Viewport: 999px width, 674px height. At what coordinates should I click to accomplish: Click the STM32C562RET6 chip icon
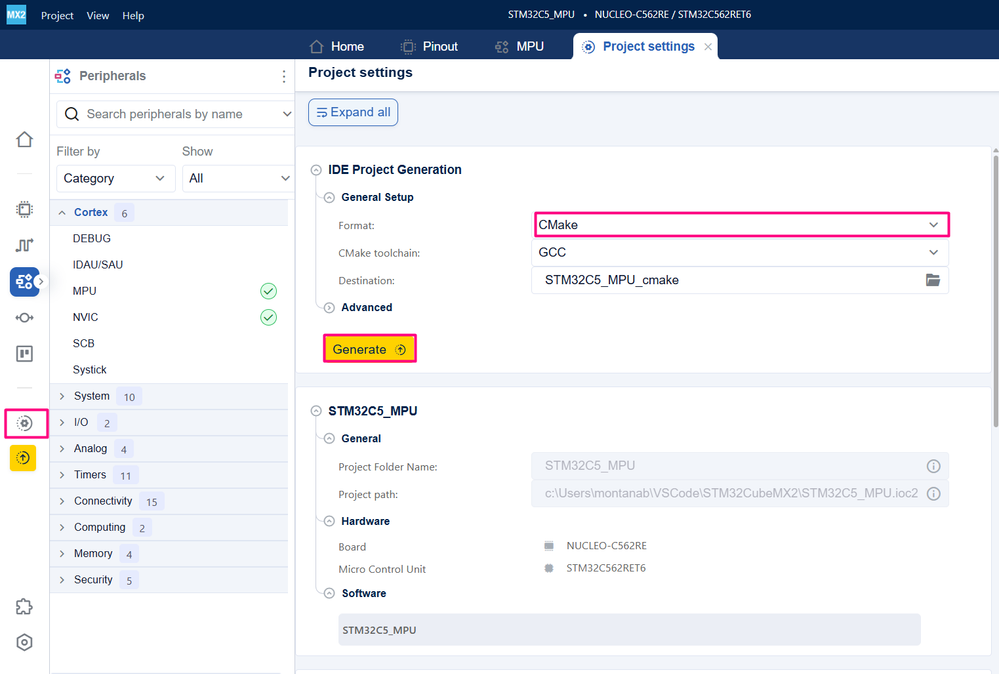[549, 568]
